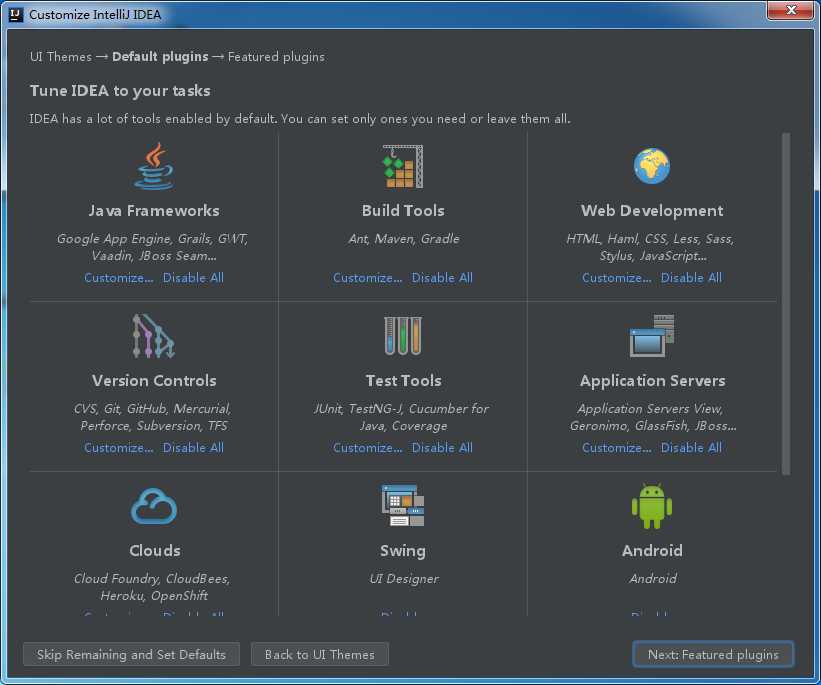Click the Java Frameworks coffee cup icon

point(154,167)
